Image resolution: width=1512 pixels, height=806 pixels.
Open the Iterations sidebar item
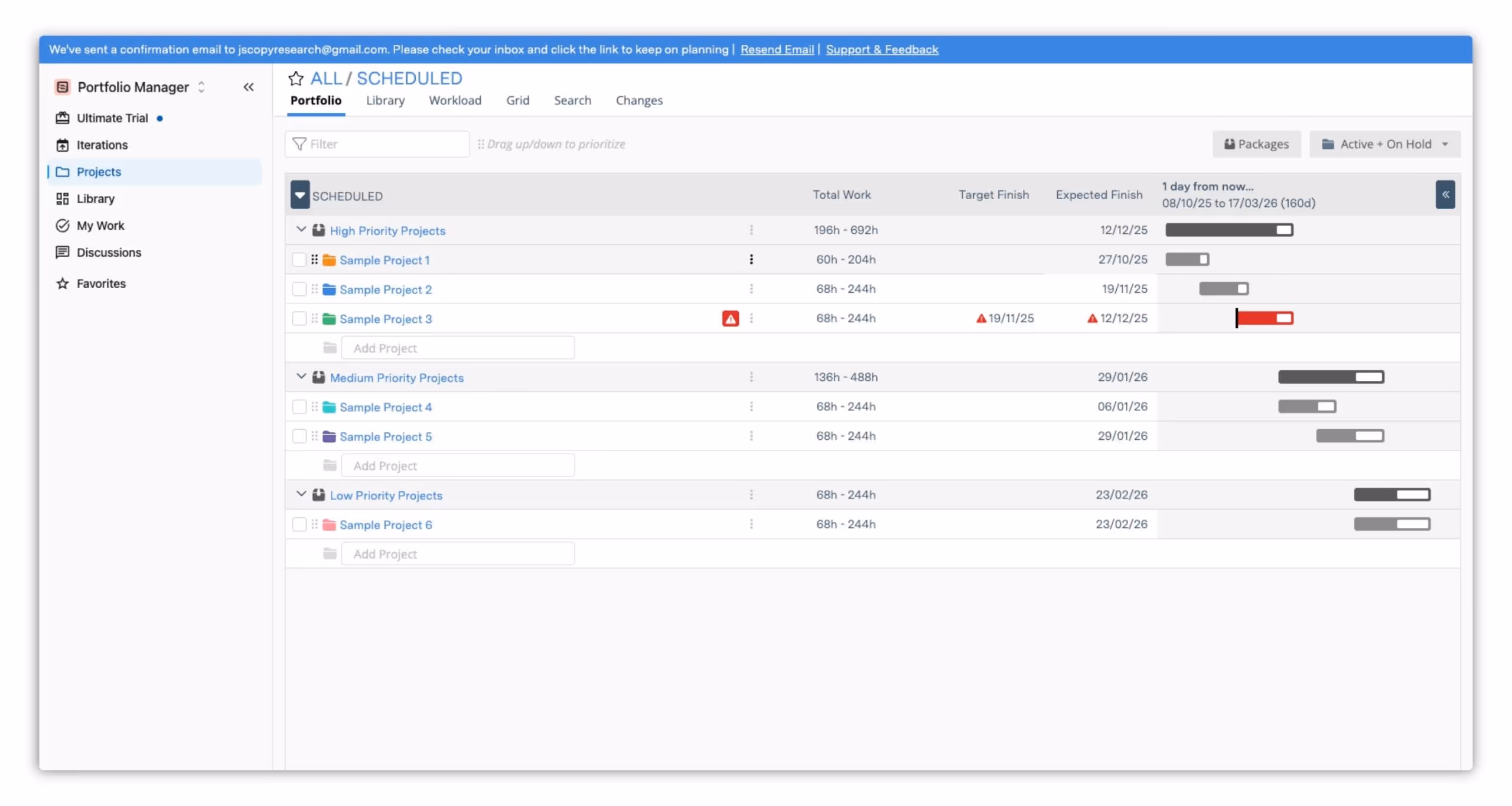point(102,145)
